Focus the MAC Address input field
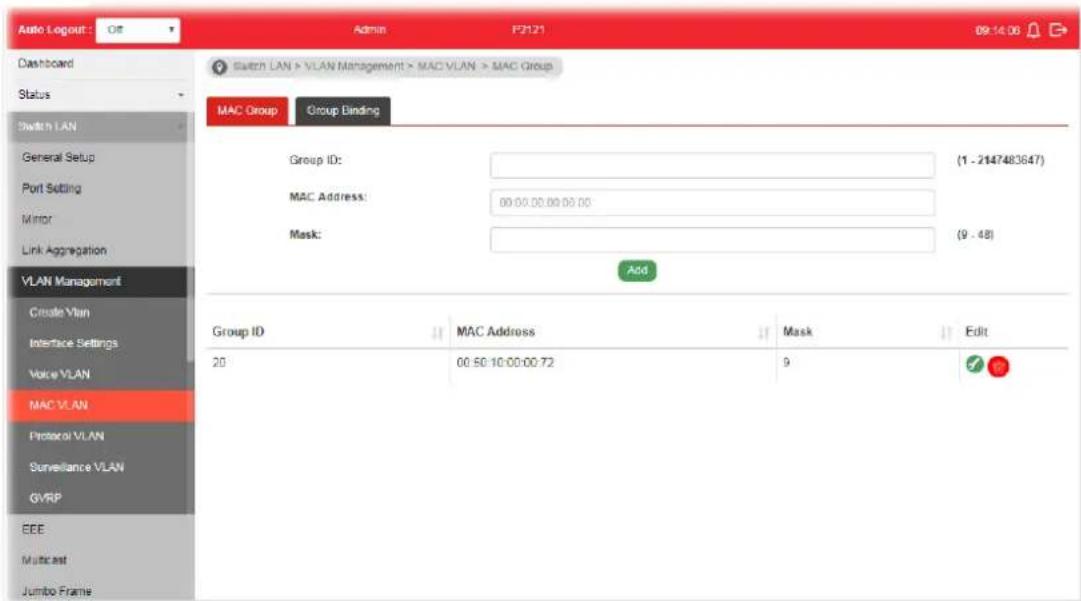The height and width of the screenshot is (601, 1081). [712, 203]
